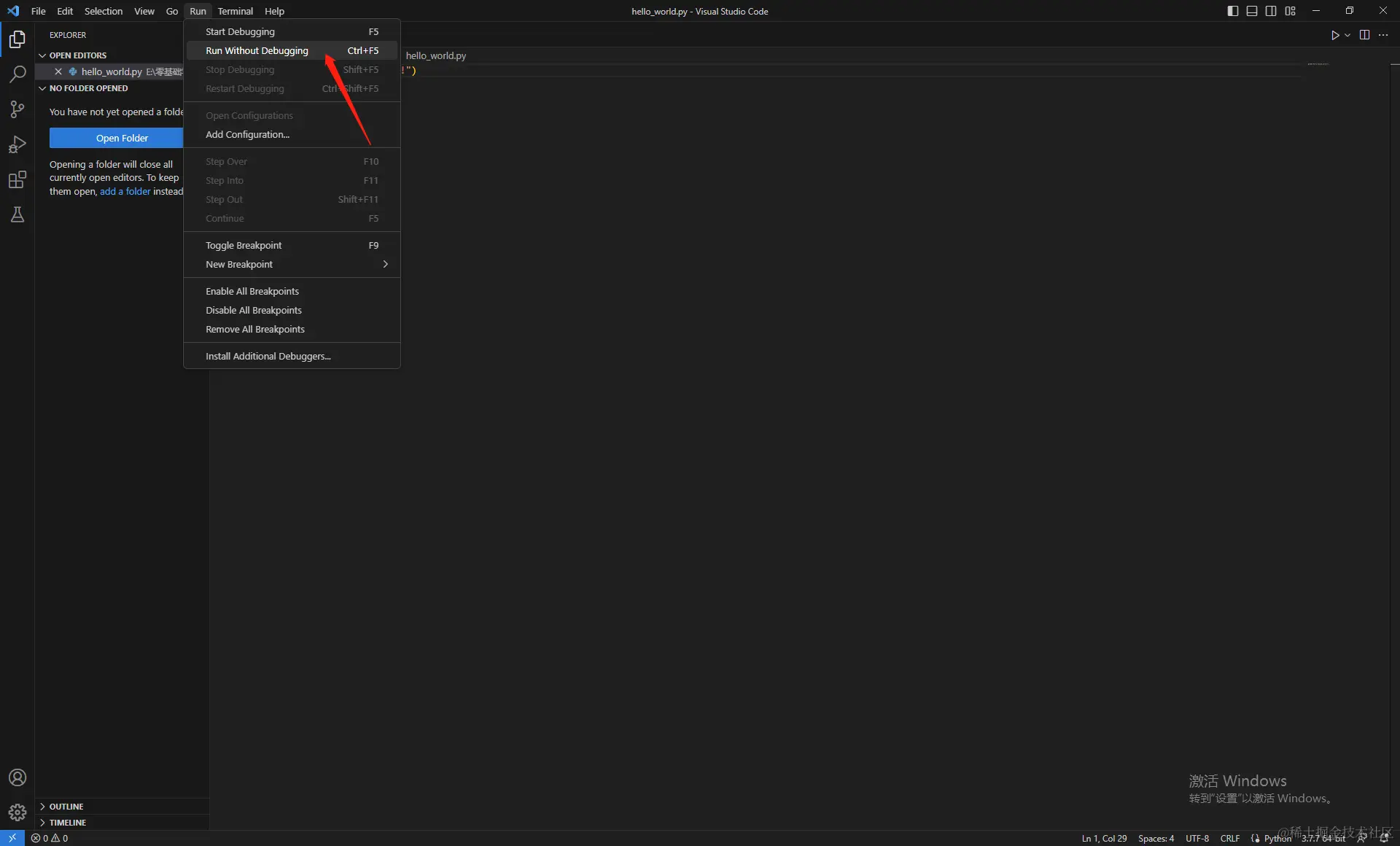The width and height of the screenshot is (1400, 846).
Task: Toggle Secondary Side Bar layout icon
Action: coord(1271,11)
